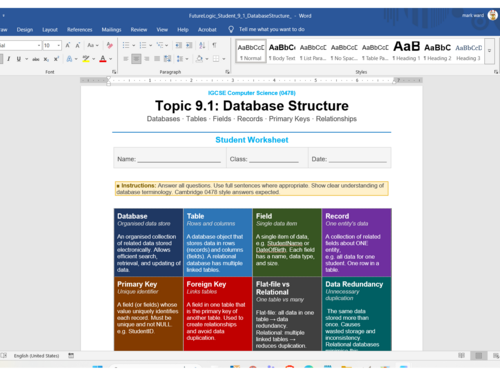The width and height of the screenshot is (500, 375).
Task: Insert a bullet list
Action: 126,45
